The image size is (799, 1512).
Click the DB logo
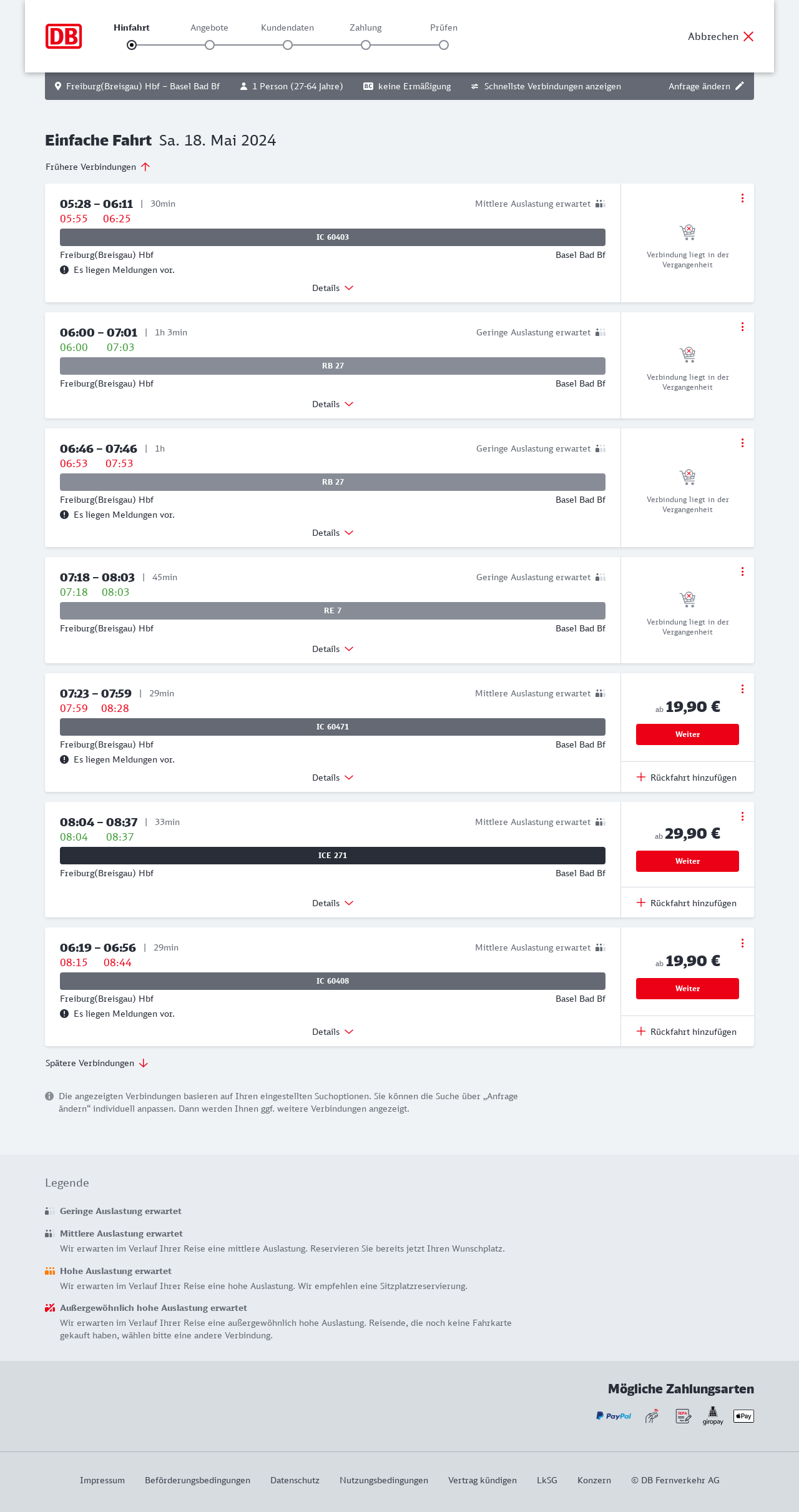(x=64, y=36)
